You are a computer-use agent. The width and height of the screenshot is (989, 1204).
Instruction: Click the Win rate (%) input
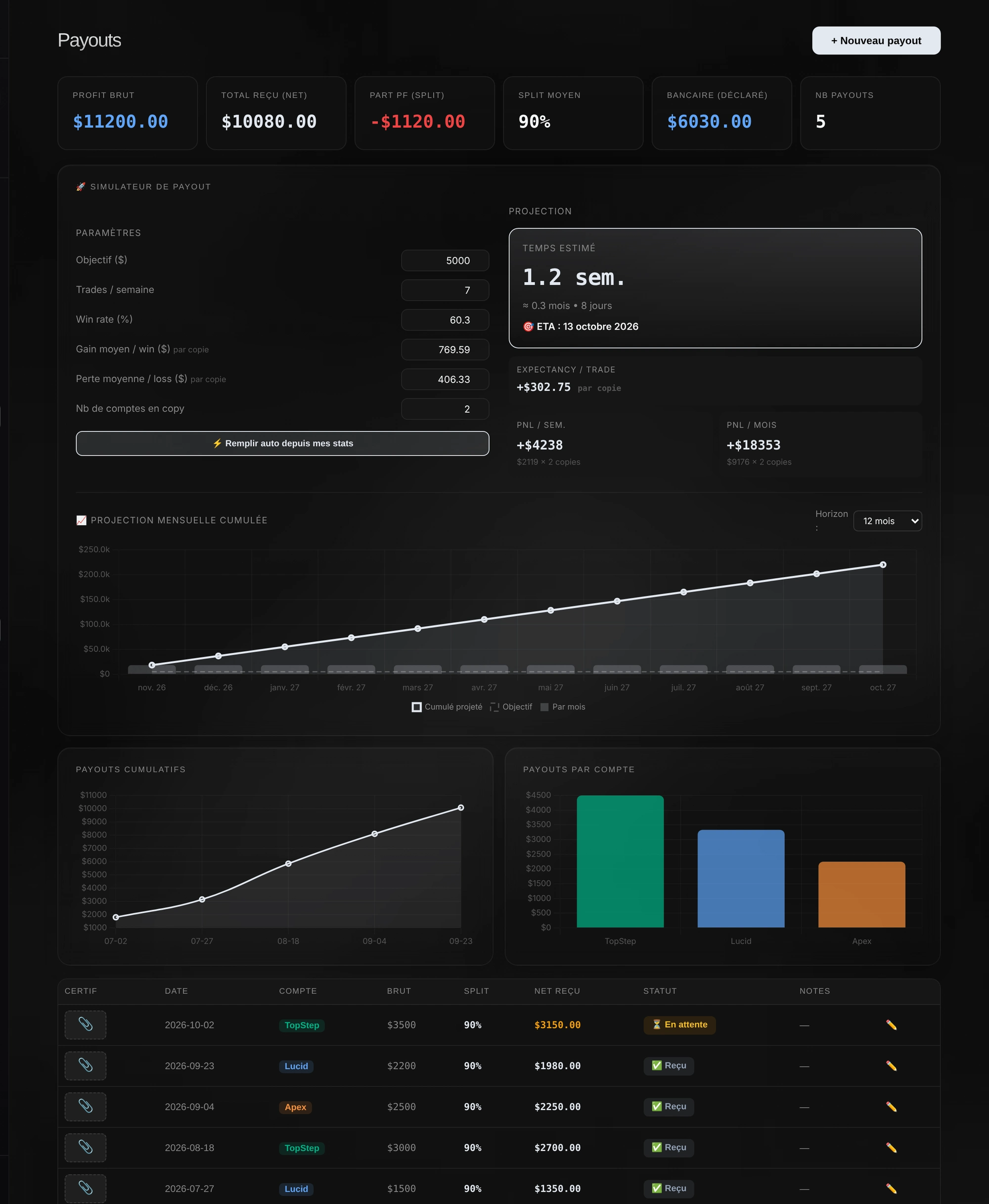(445, 320)
